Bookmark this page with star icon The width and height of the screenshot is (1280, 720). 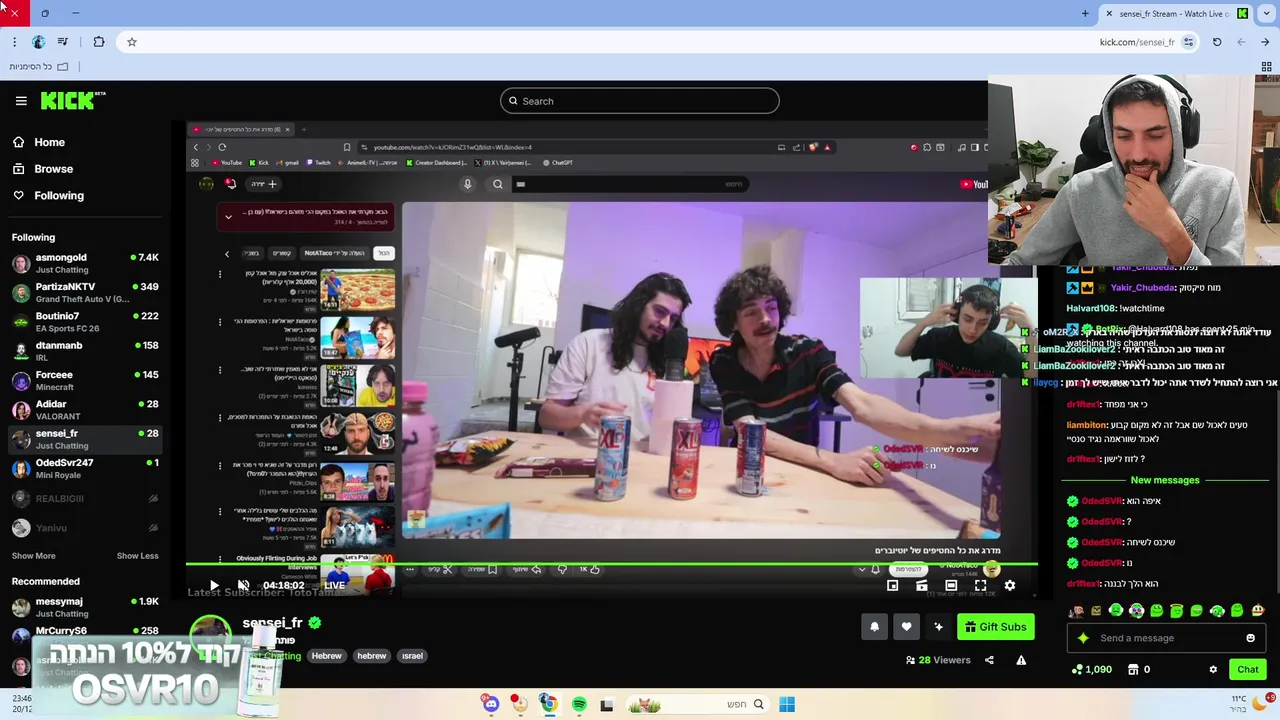tap(131, 42)
